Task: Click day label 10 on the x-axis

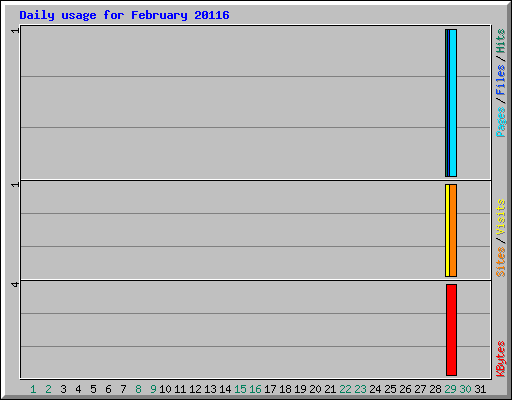Action: click(165, 389)
